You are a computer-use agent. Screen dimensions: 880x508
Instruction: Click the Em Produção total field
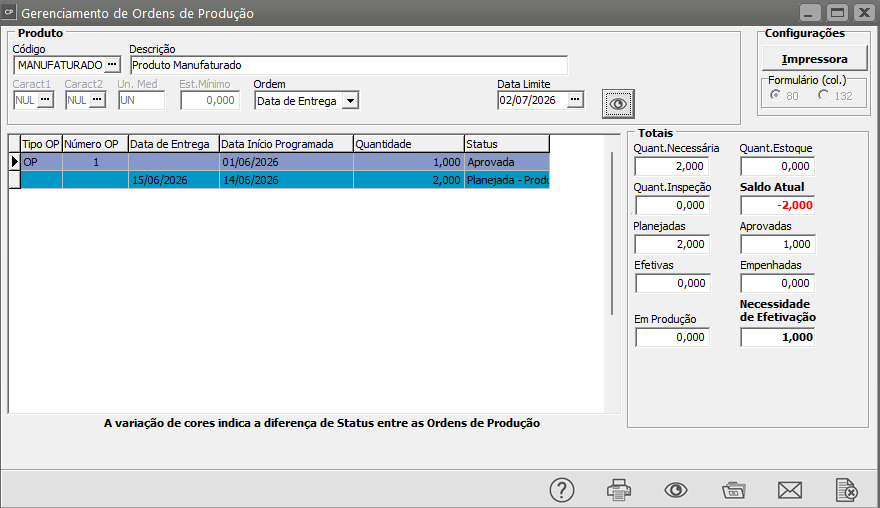pyautogui.click(x=672, y=337)
